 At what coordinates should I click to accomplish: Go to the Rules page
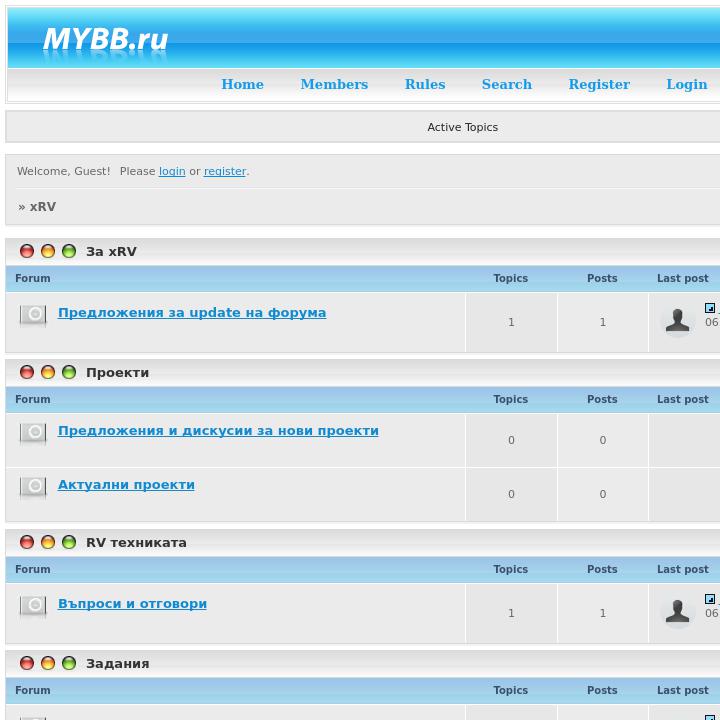(425, 85)
